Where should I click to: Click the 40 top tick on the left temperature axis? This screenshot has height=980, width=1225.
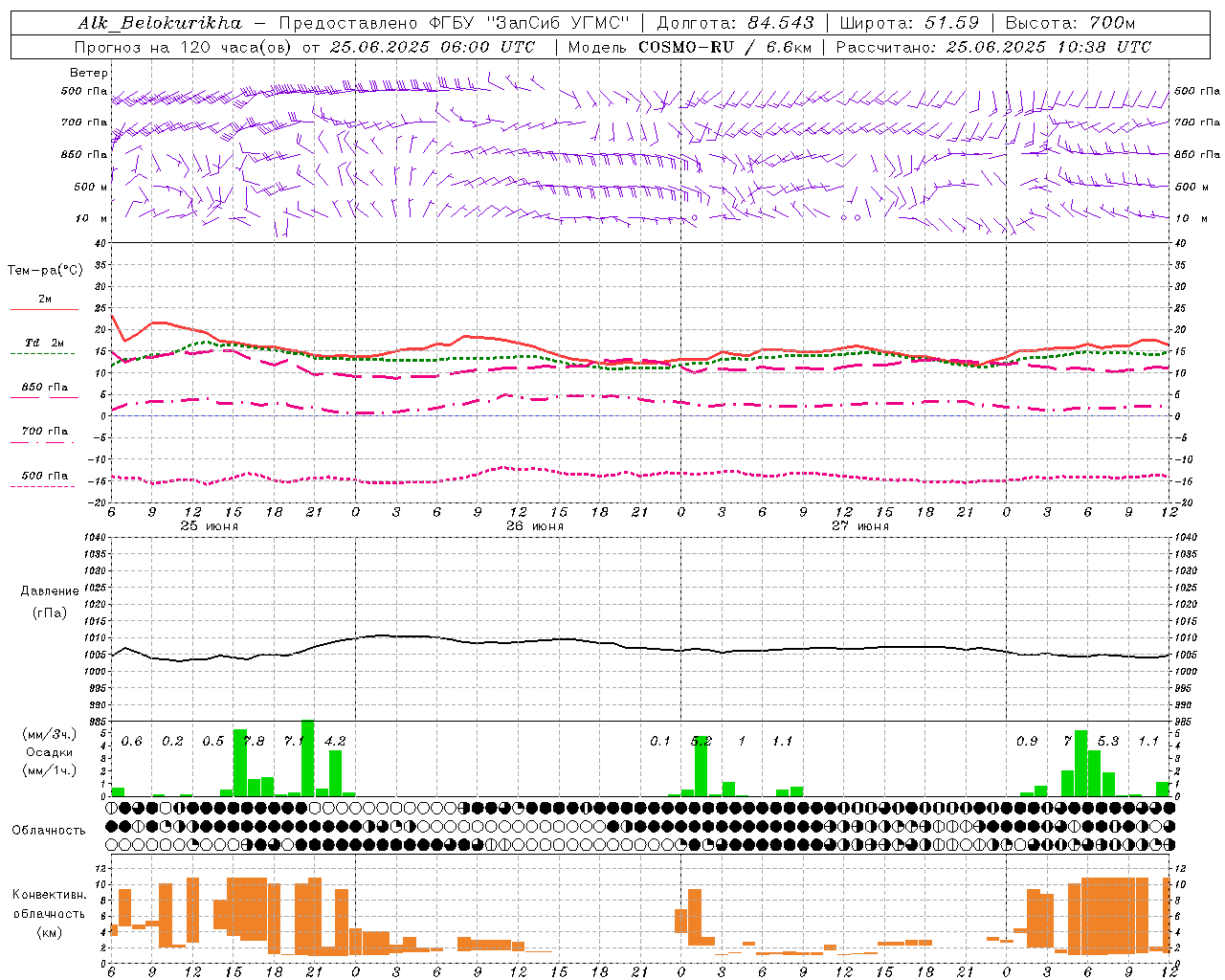coord(100,243)
